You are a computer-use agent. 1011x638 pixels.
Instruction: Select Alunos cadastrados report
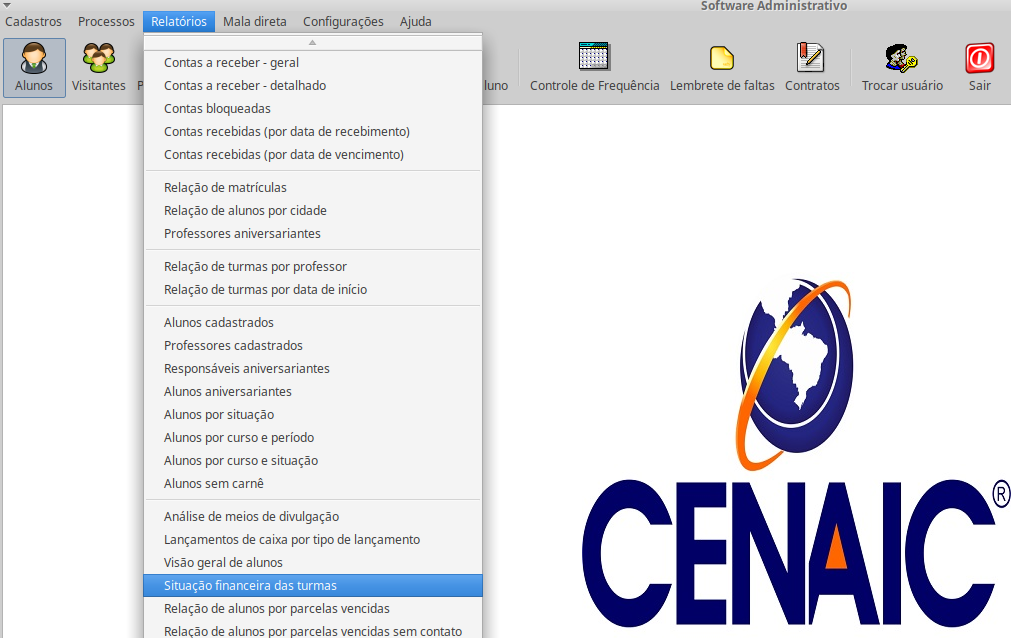pyautogui.click(x=313, y=323)
